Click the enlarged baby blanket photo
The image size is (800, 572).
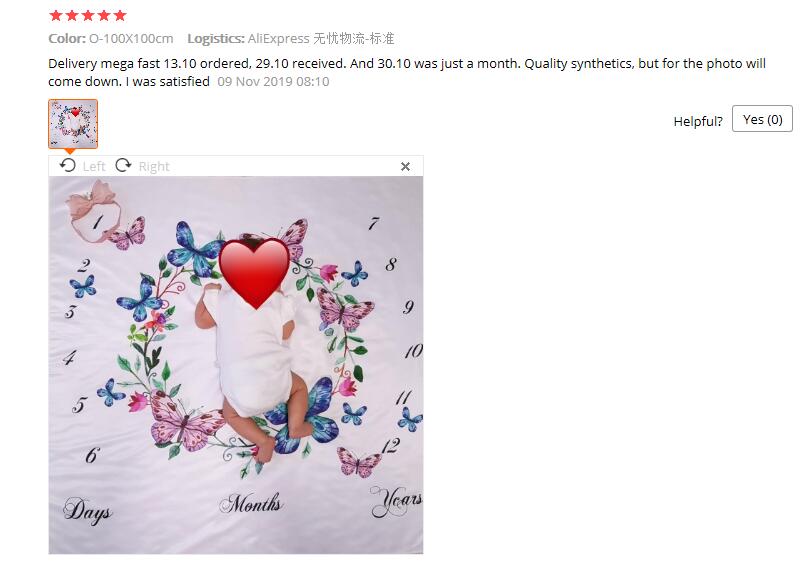click(x=236, y=365)
